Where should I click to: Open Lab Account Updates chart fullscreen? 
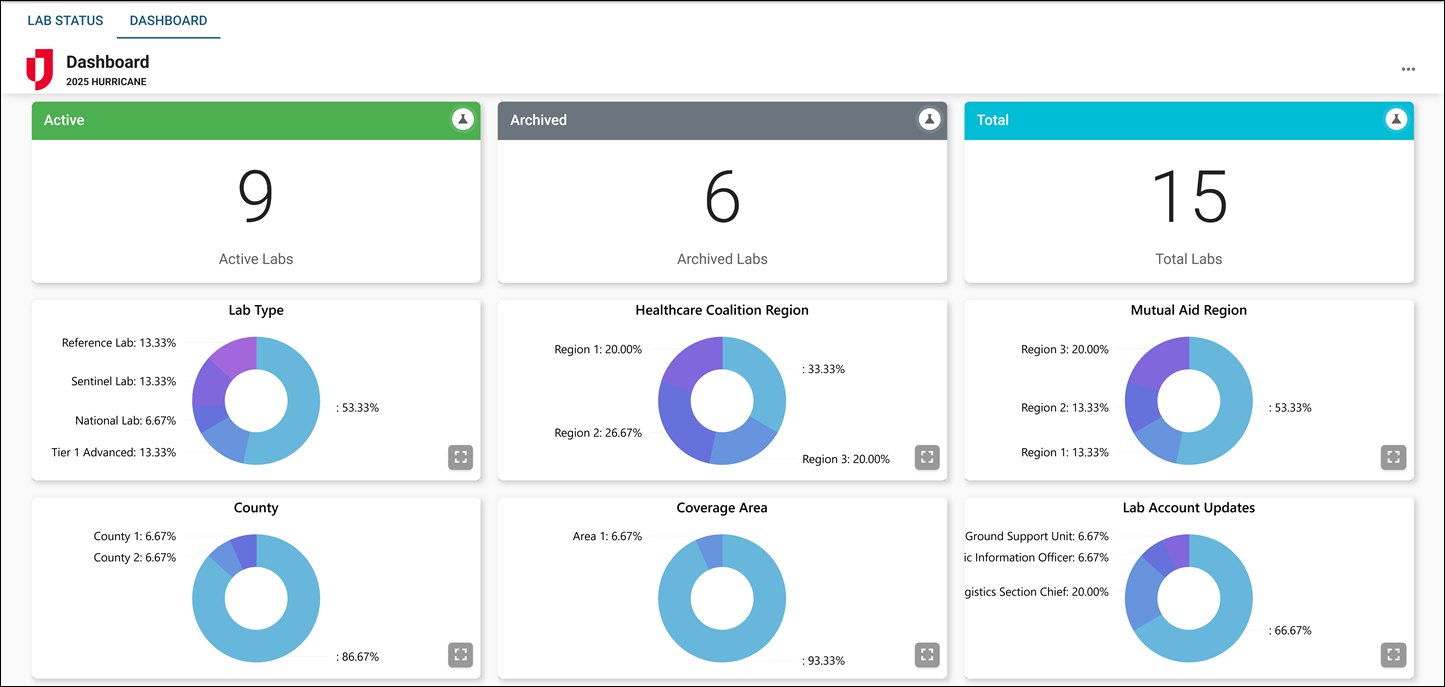pos(1393,655)
